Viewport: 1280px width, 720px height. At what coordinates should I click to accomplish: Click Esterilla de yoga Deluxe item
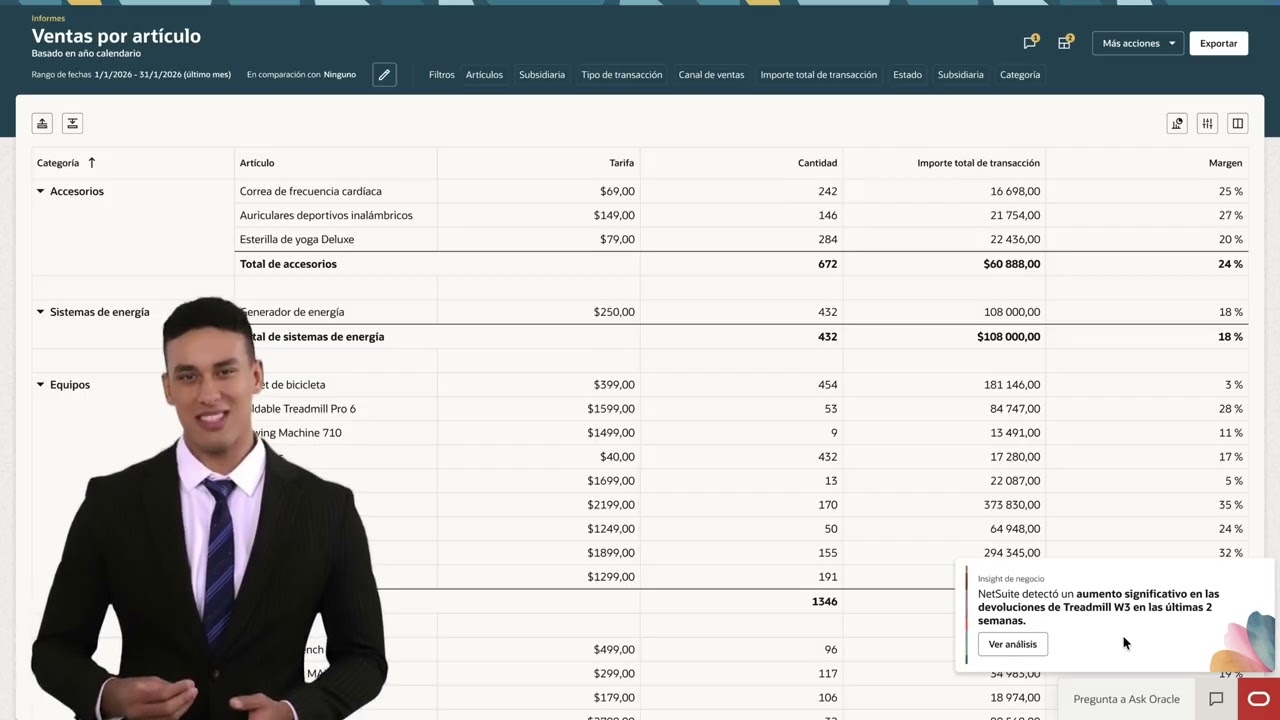point(297,239)
